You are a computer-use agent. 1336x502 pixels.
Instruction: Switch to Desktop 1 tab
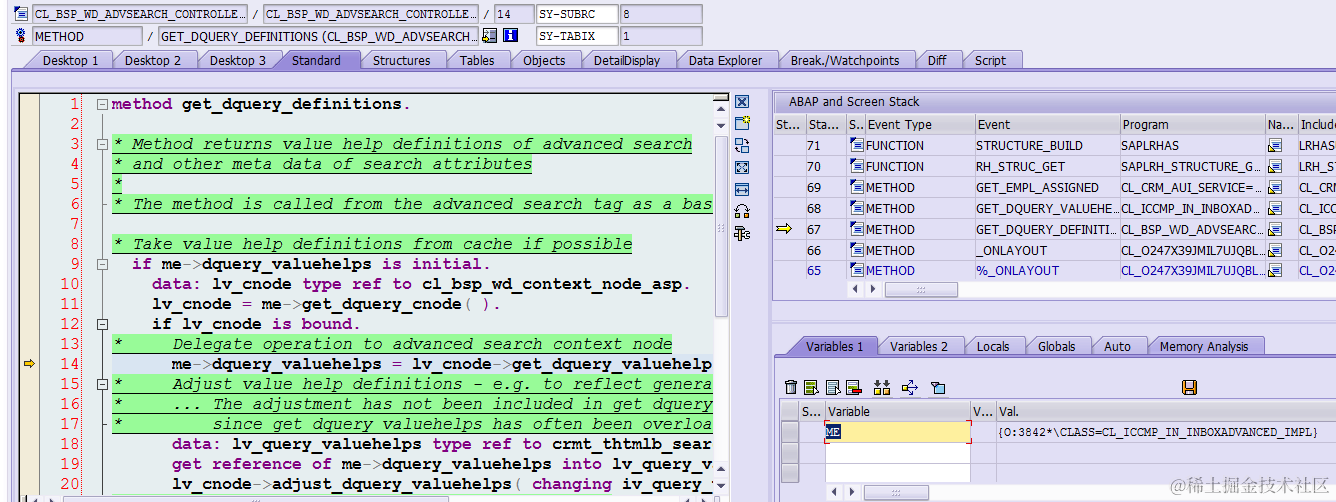point(70,60)
